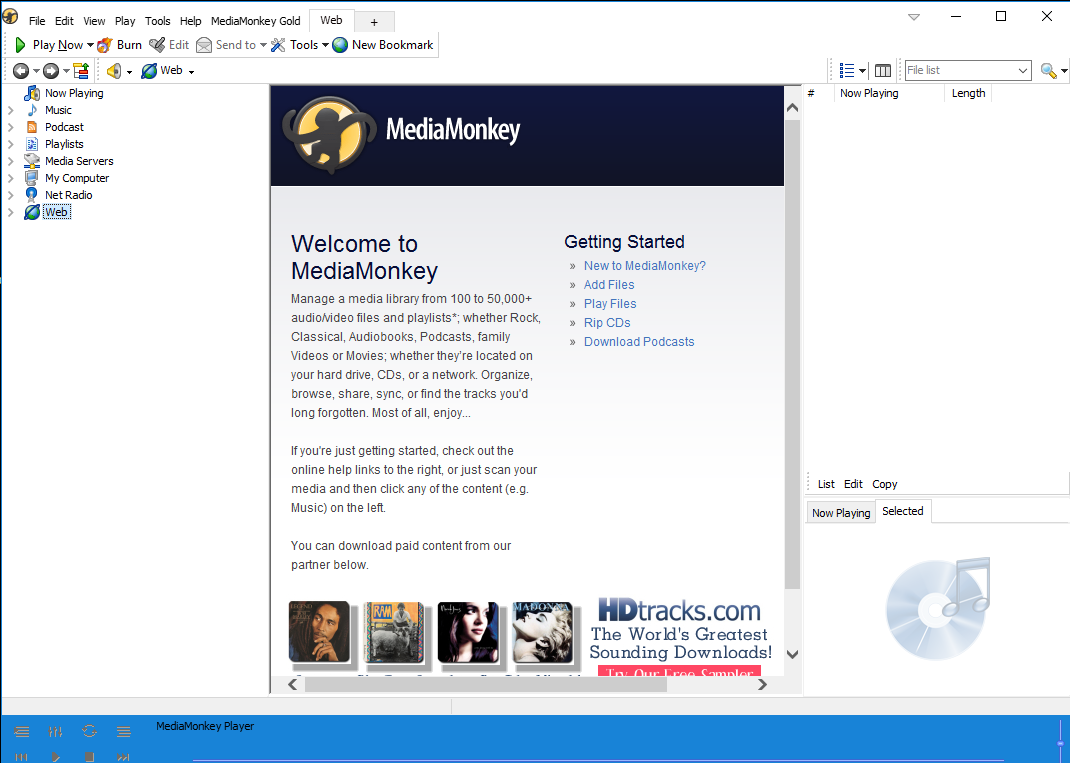This screenshot has height=763, width=1070.
Task: Stop playback in the player bar
Action: tap(89, 757)
